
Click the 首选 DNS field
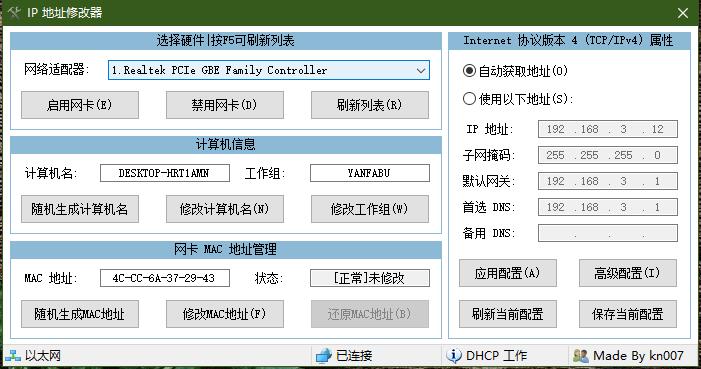tap(608, 207)
